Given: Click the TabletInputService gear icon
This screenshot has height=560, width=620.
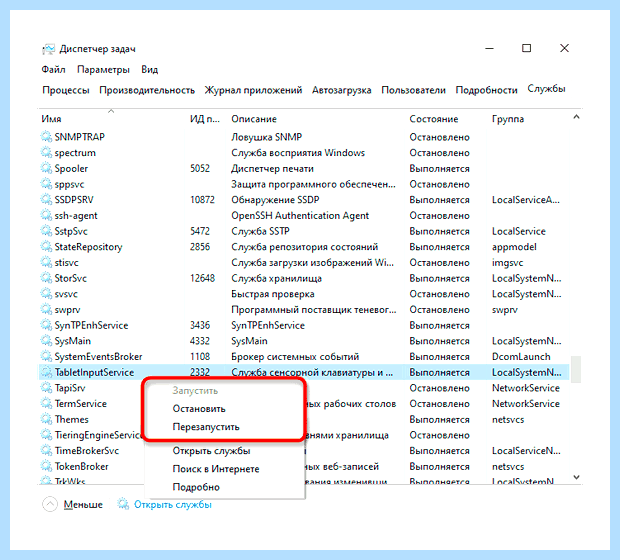Looking at the screenshot, I should point(46,372).
